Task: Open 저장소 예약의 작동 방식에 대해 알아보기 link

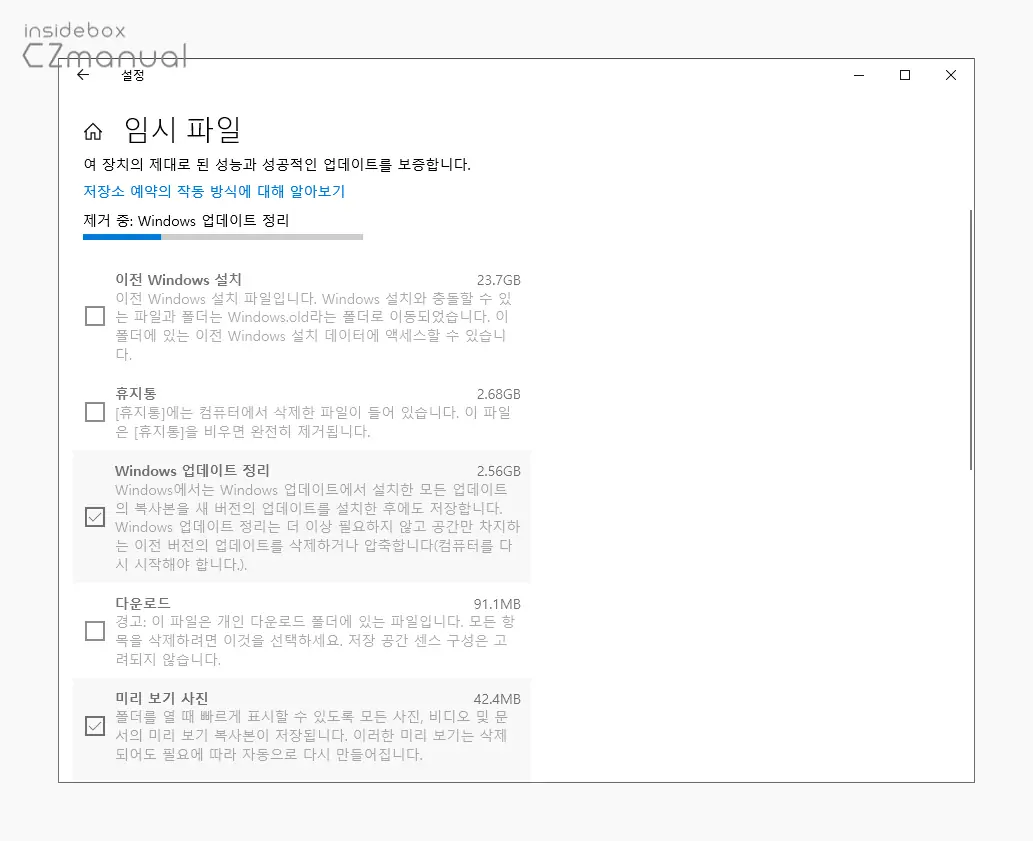Action: coord(214,192)
